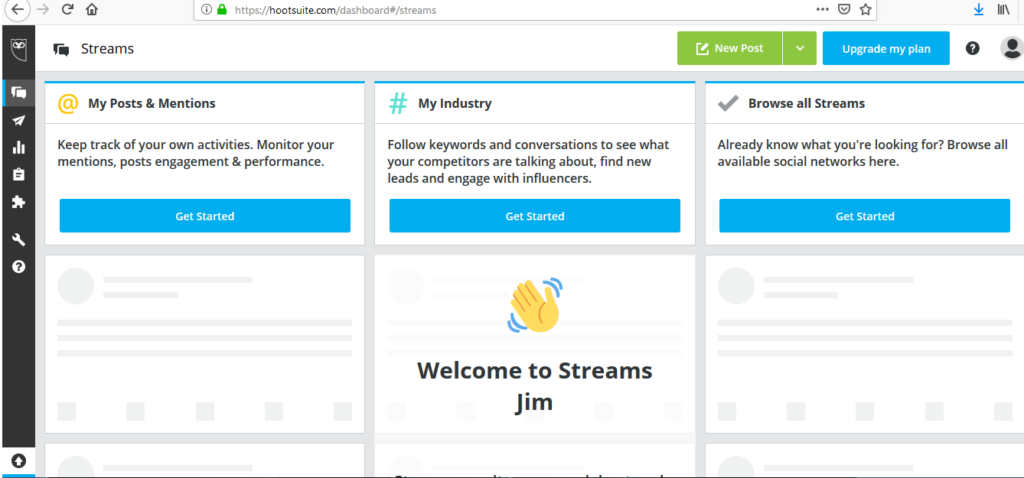The image size is (1024, 478).
Task: Open the Publisher paper plane icon
Action: tap(19, 120)
